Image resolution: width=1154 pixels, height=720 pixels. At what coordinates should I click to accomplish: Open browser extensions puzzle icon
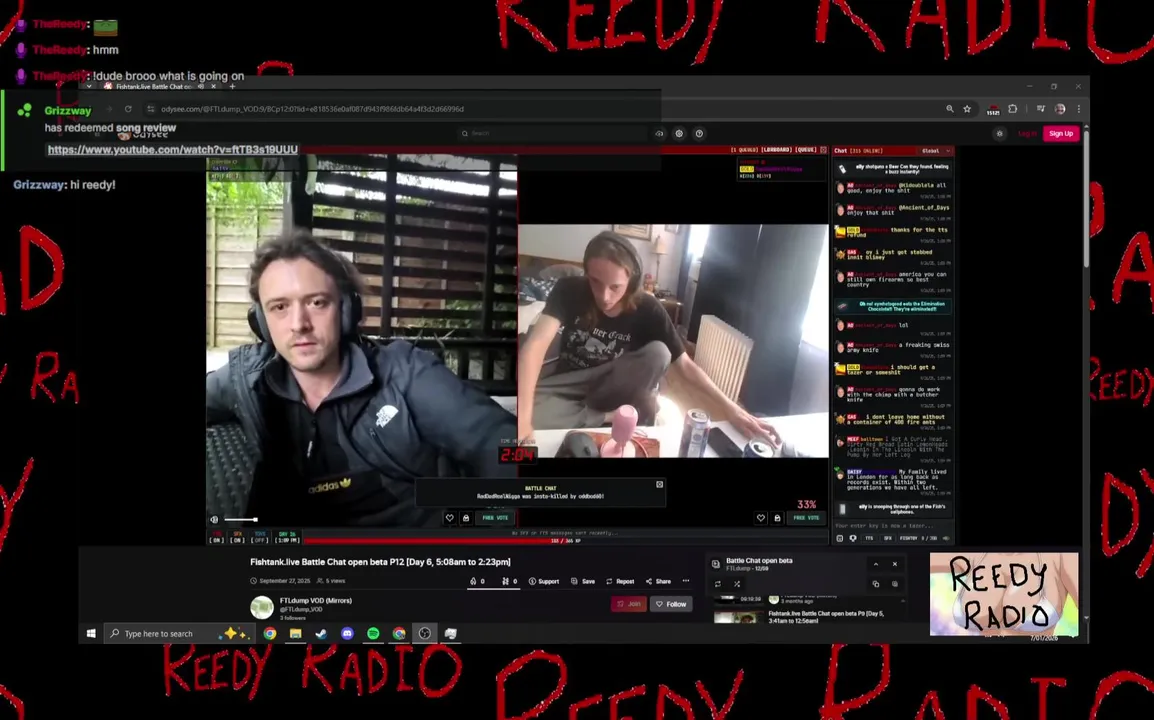[x=1013, y=109]
